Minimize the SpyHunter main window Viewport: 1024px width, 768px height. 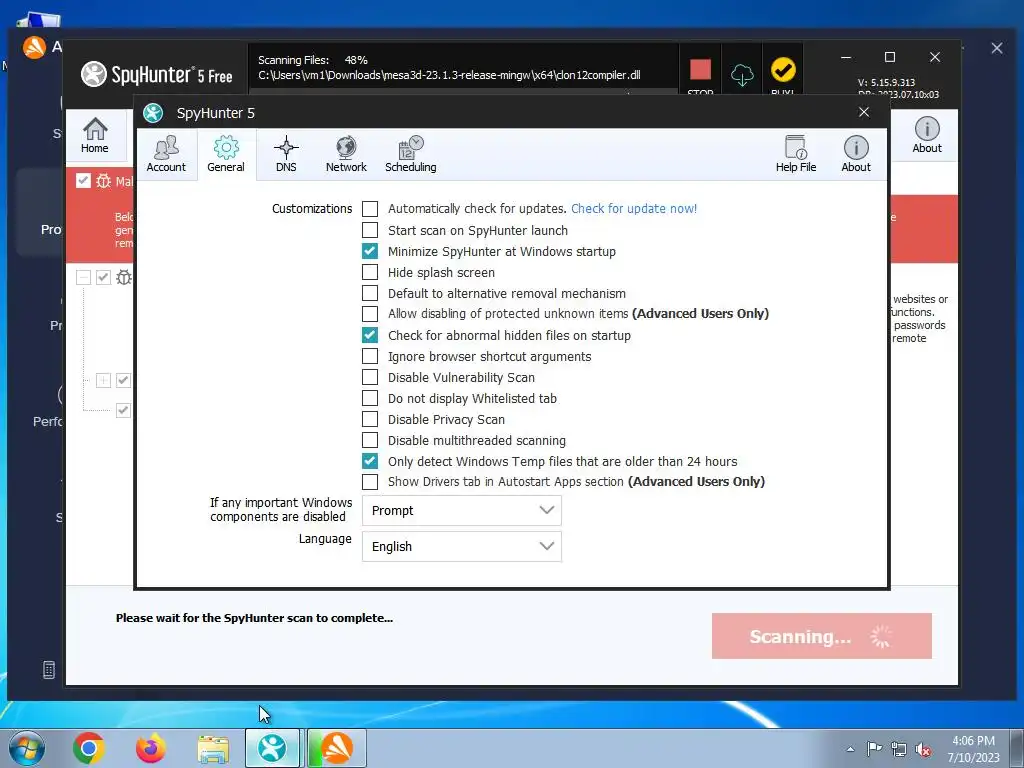[x=846, y=57]
